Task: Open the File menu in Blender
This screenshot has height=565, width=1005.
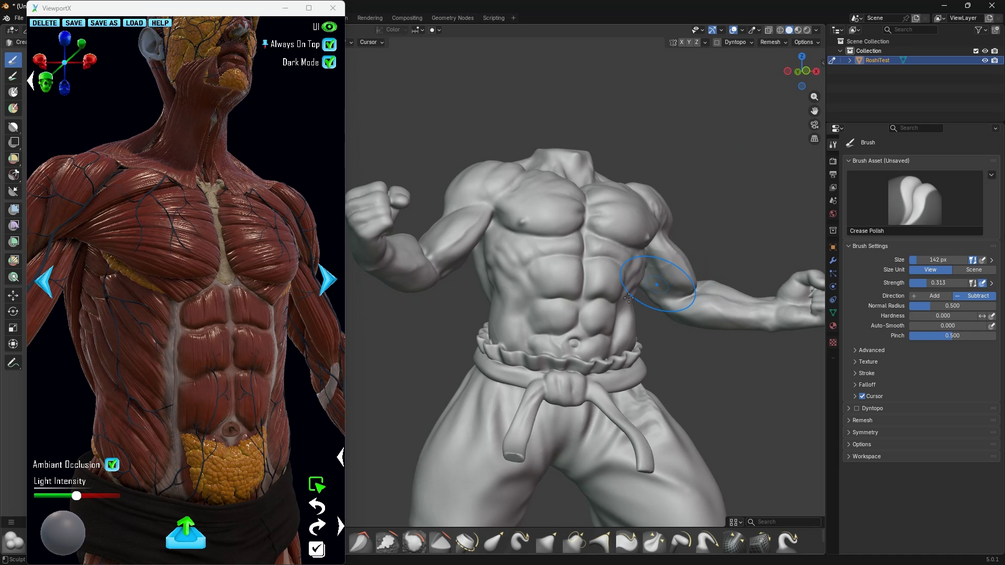Action: [19, 18]
